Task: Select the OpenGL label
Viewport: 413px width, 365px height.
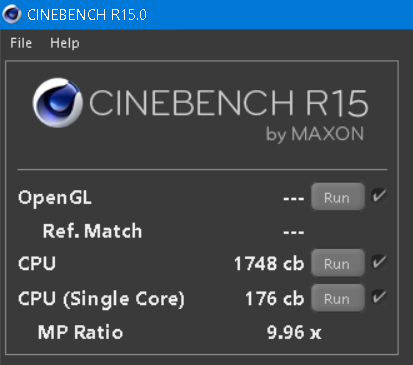Action: click(55, 198)
